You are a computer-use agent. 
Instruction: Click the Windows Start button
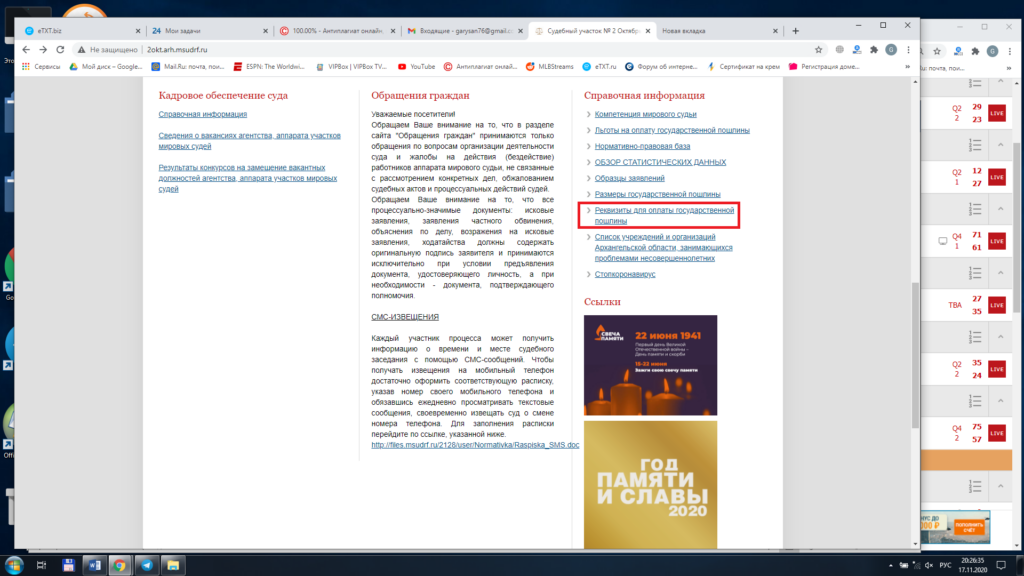14,566
